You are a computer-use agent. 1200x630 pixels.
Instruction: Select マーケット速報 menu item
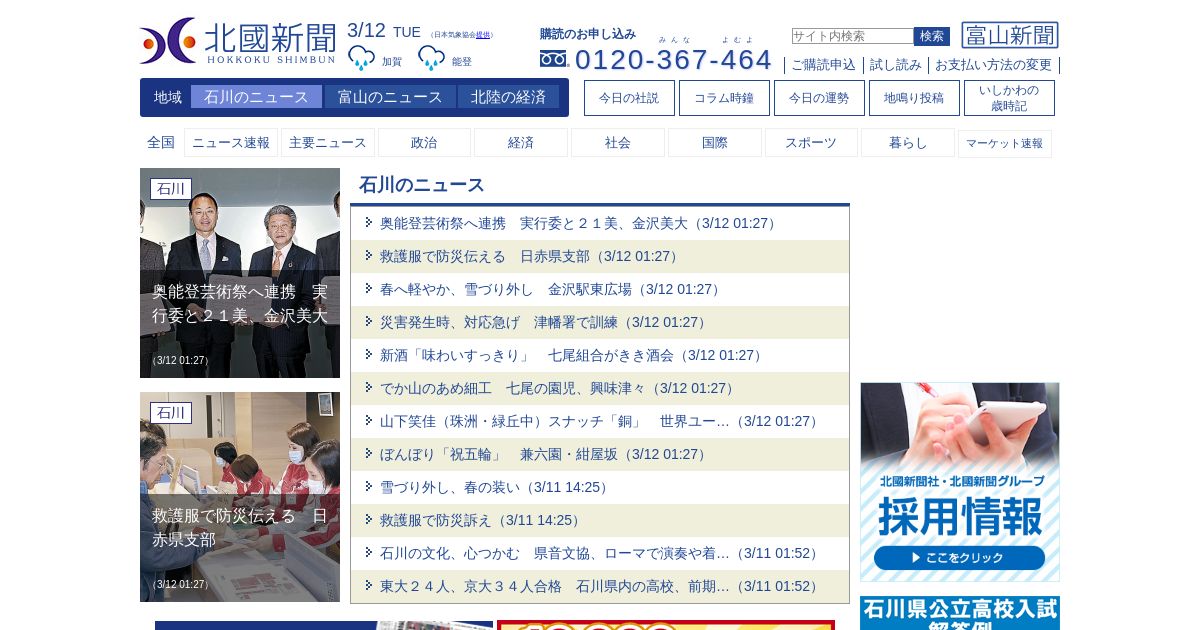pos(1005,143)
